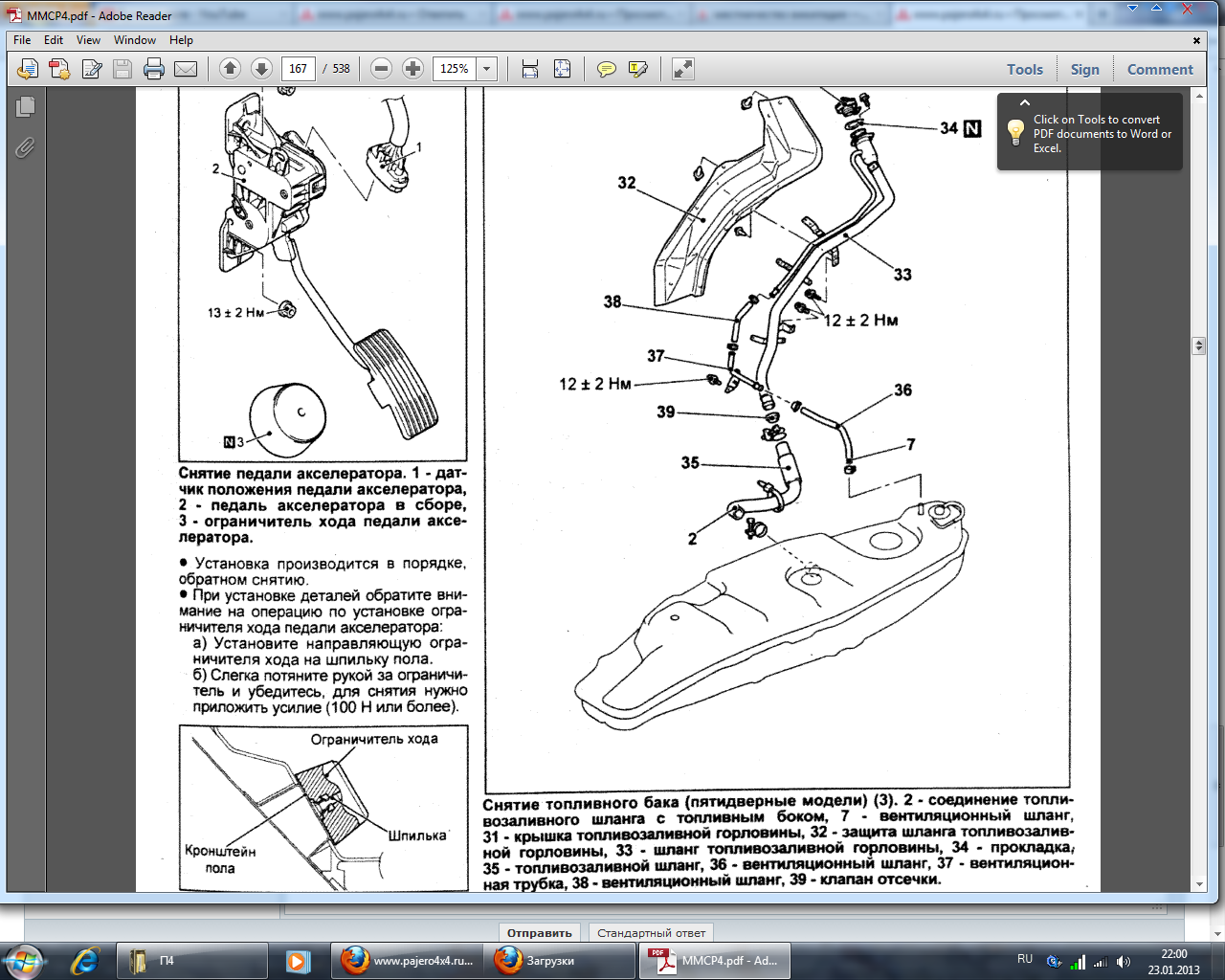Zoom out with minus button

pos(381,69)
